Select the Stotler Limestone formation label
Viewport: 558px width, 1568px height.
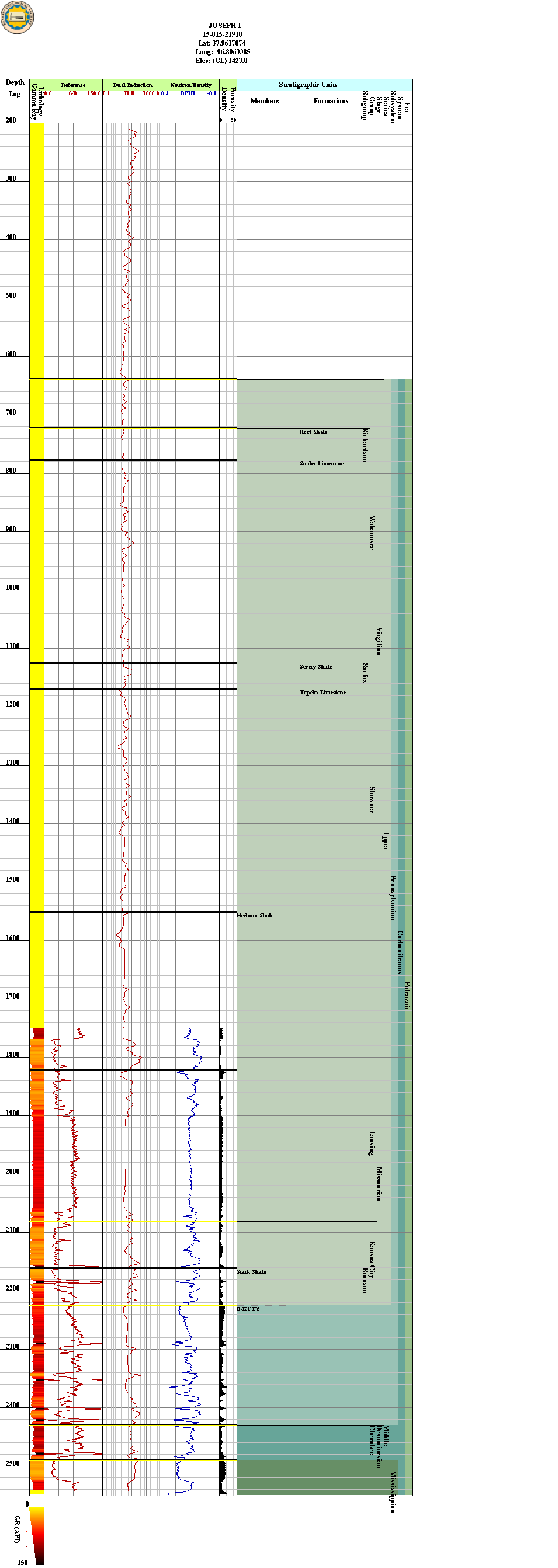(321, 464)
